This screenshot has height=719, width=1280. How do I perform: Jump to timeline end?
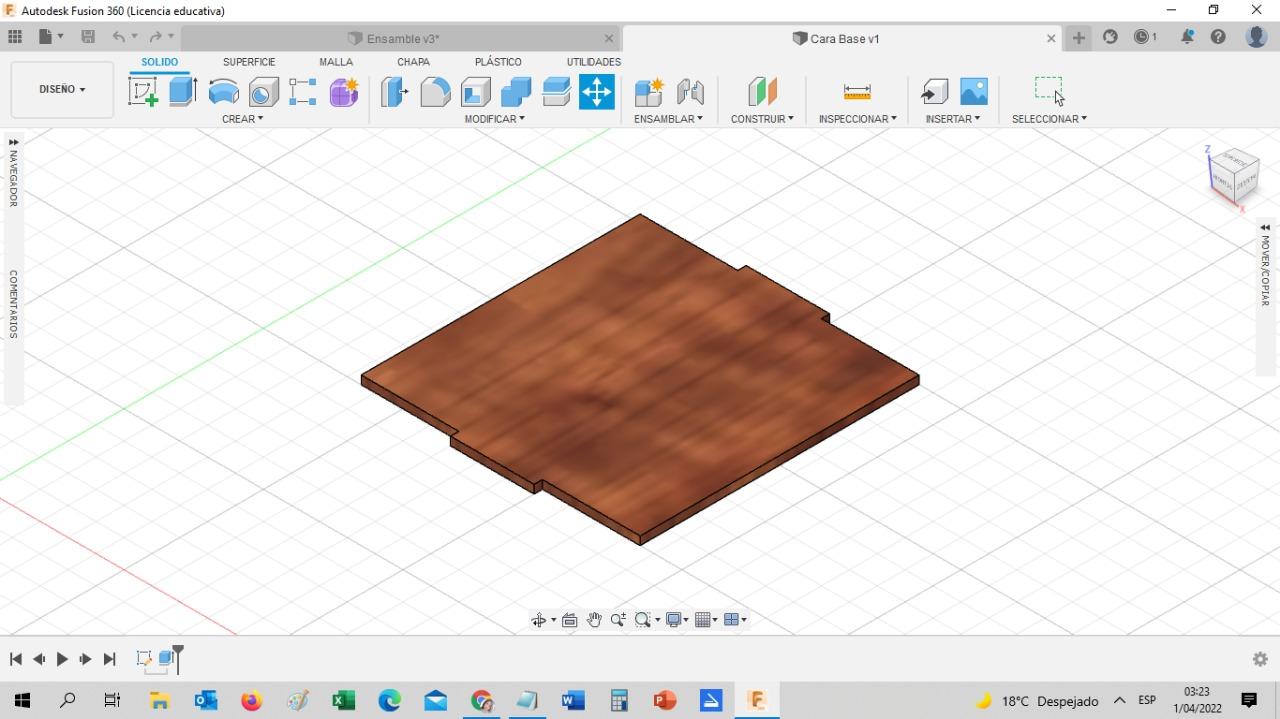(110, 659)
